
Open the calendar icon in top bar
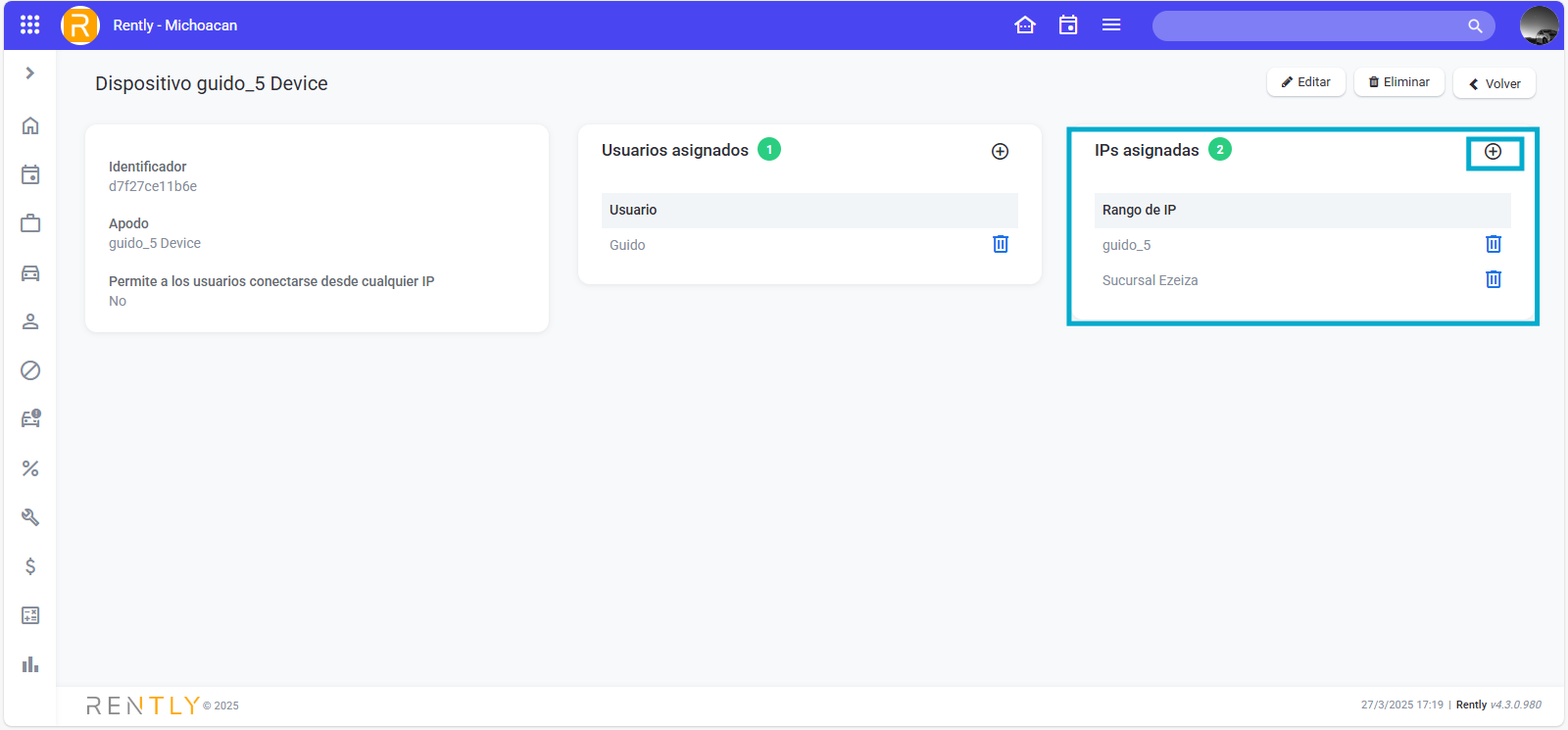point(1068,25)
